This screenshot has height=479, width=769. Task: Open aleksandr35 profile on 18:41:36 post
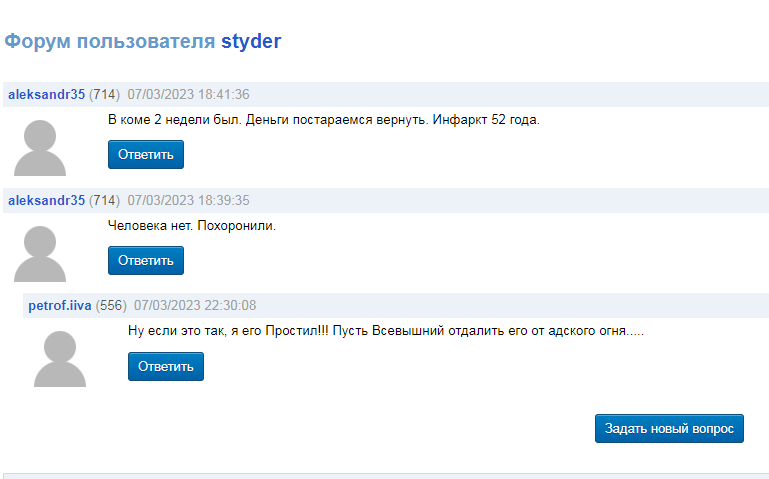[x=47, y=94]
